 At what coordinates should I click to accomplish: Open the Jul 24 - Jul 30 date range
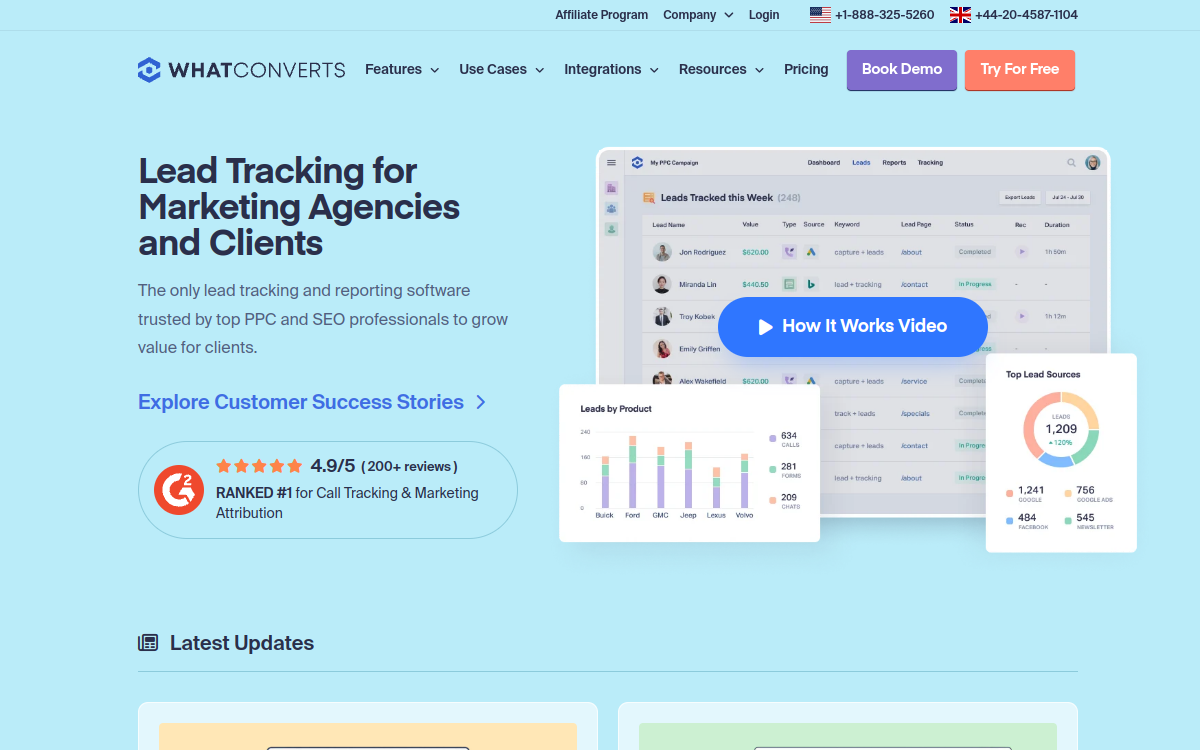point(1068,198)
